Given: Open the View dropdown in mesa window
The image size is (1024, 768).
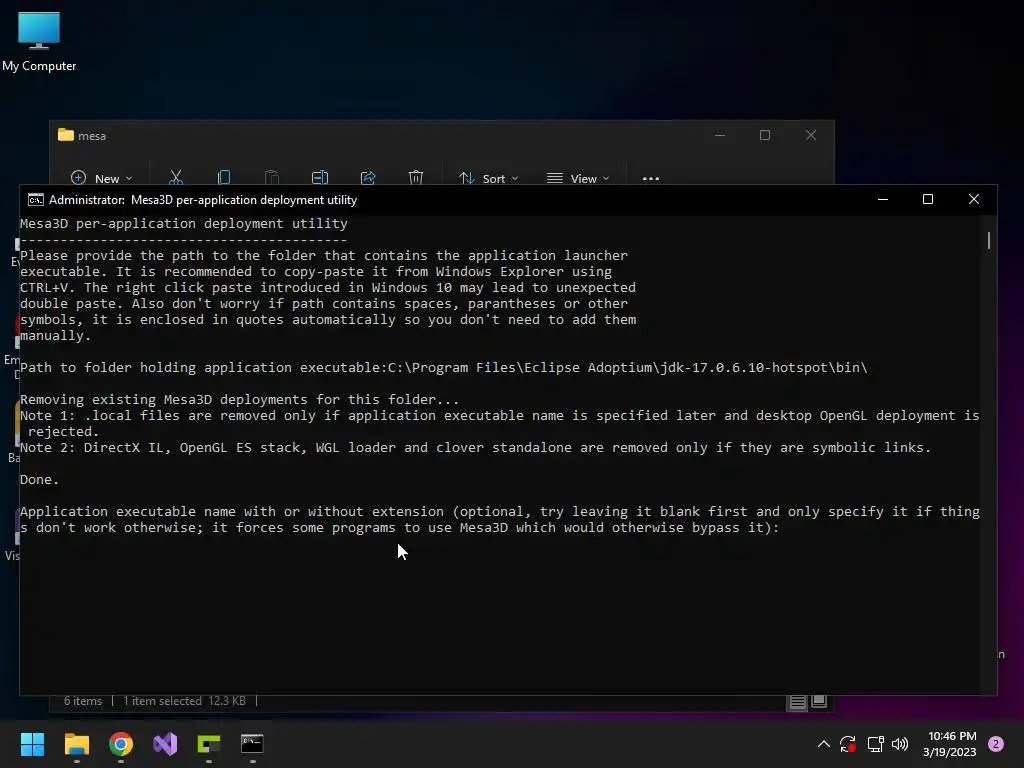Looking at the screenshot, I should tap(578, 178).
